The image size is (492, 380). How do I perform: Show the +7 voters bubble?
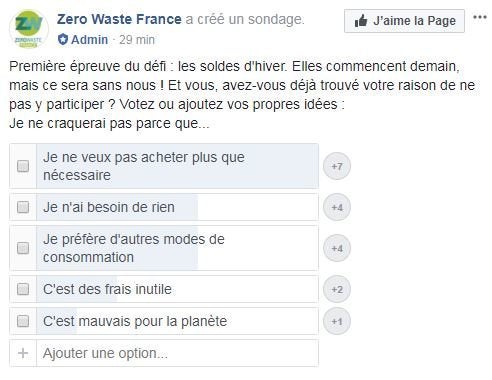(337, 166)
